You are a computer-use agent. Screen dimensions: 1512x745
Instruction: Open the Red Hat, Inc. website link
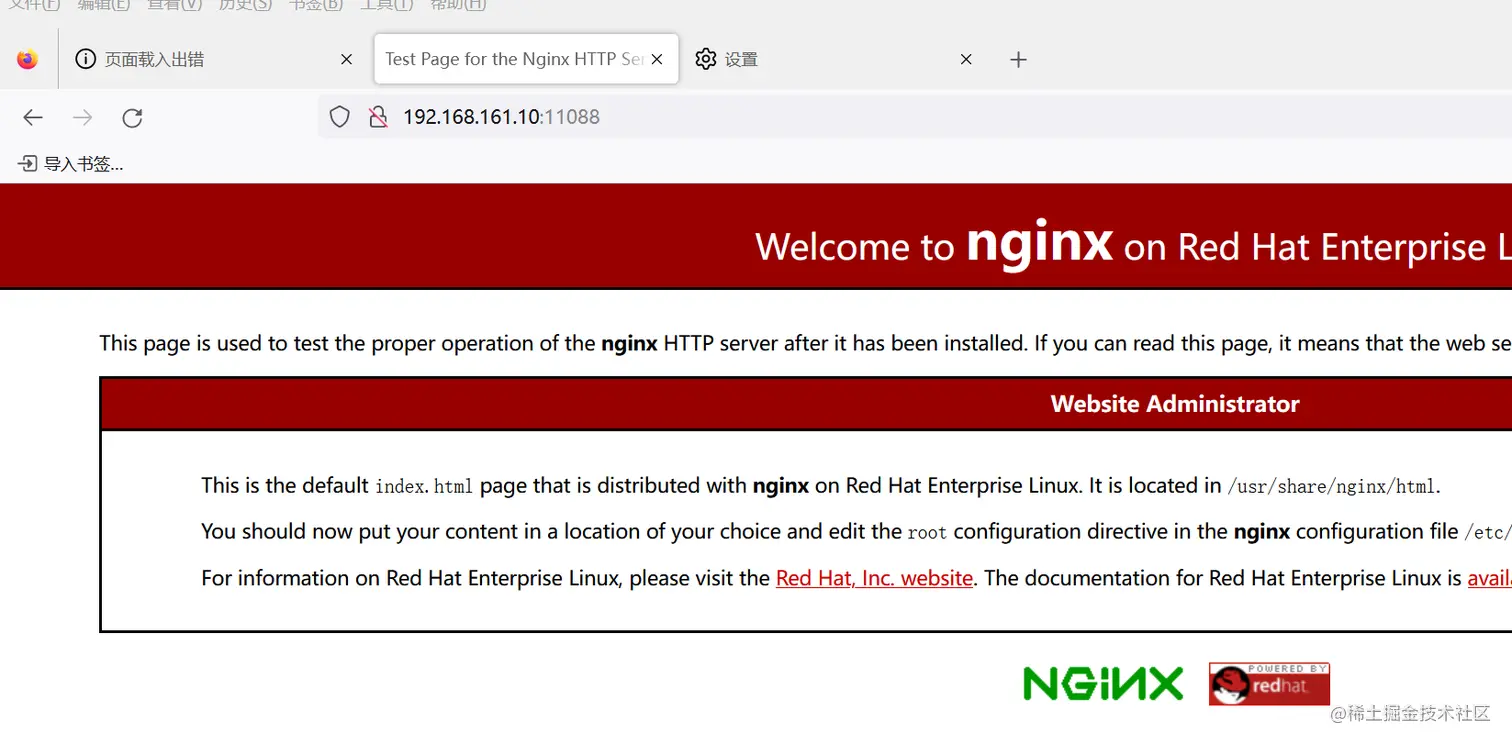874,578
